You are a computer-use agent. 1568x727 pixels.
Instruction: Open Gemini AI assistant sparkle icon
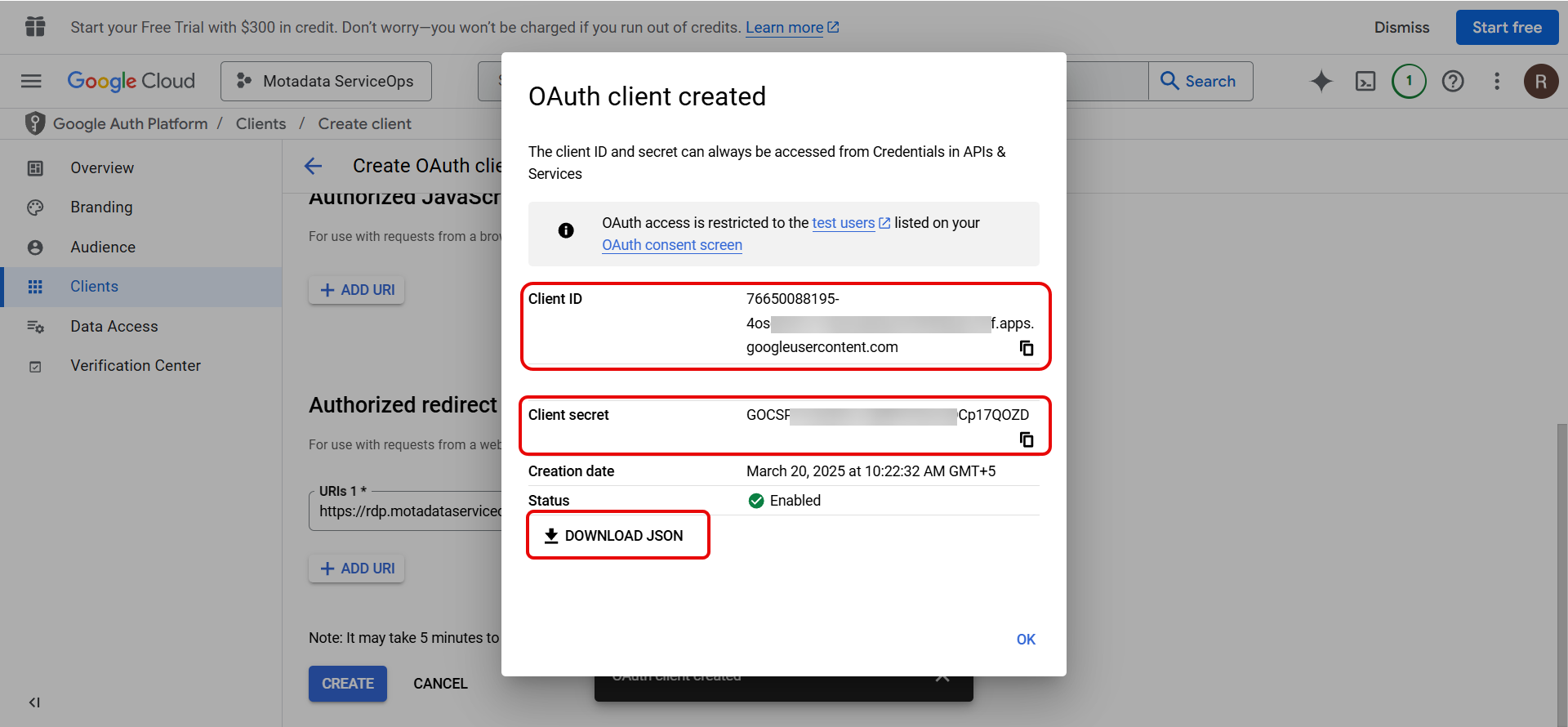coord(1321,81)
